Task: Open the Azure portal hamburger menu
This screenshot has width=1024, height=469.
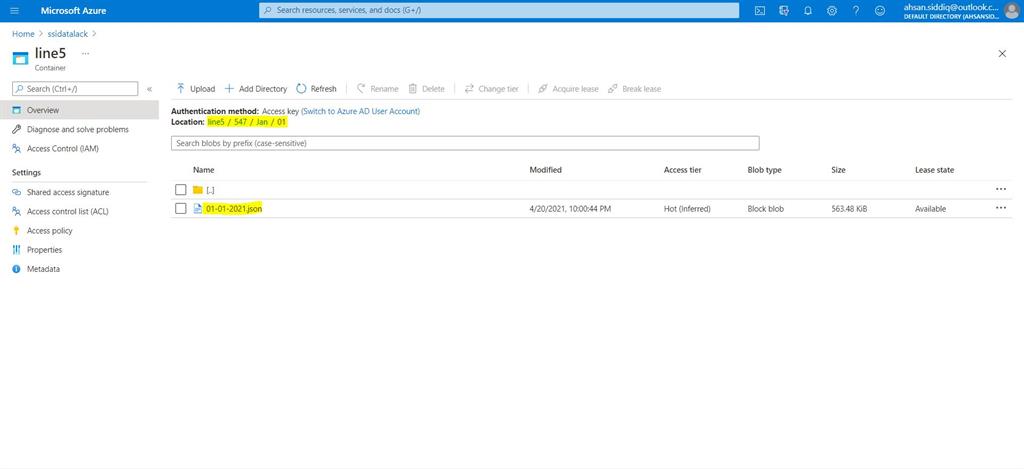Action: tap(15, 10)
